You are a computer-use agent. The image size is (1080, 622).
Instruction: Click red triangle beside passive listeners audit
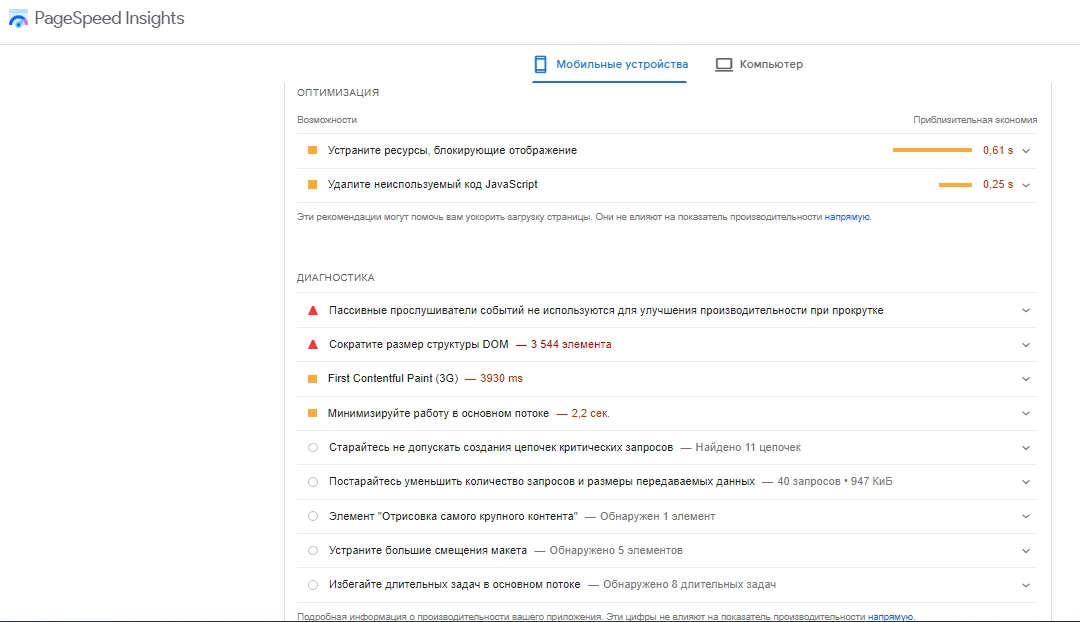pos(313,310)
